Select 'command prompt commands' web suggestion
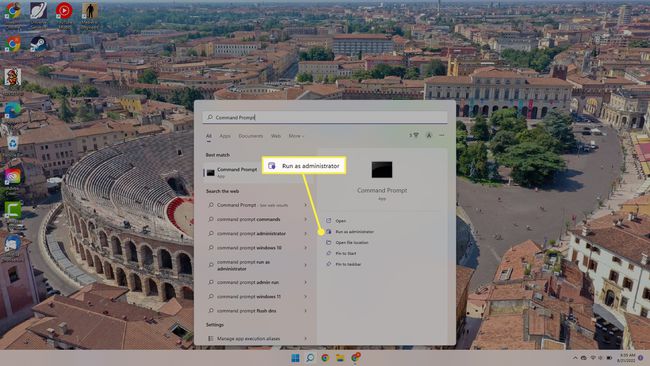The width and height of the screenshot is (650, 366). point(257,219)
